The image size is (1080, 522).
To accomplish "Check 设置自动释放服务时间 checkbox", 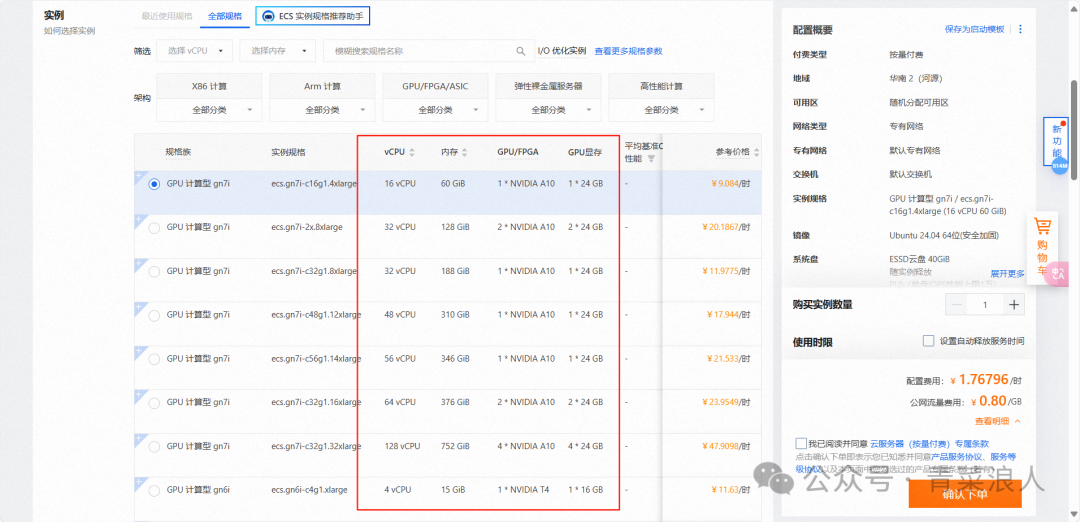I will pyautogui.click(x=928, y=341).
